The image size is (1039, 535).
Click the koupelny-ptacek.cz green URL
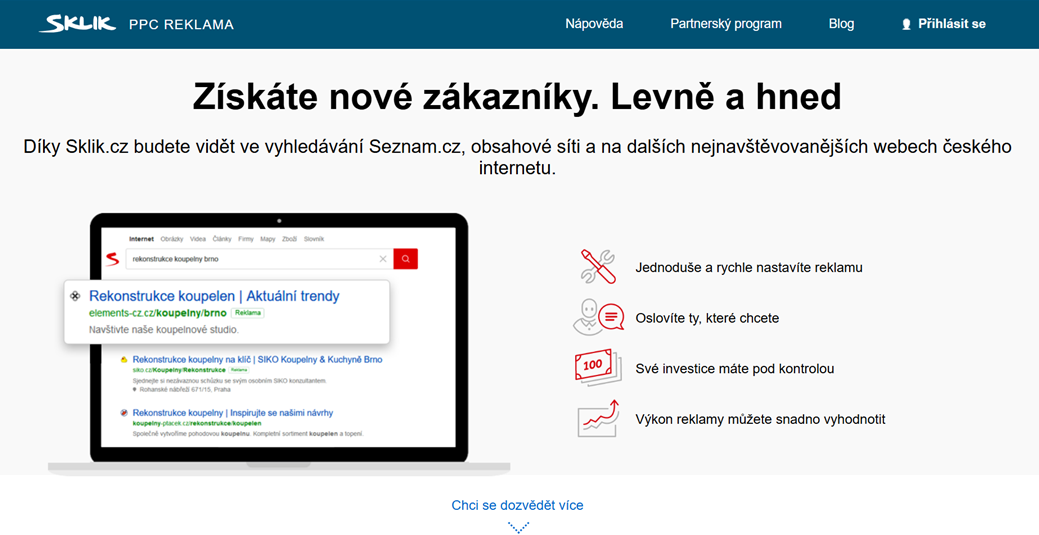[197, 423]
